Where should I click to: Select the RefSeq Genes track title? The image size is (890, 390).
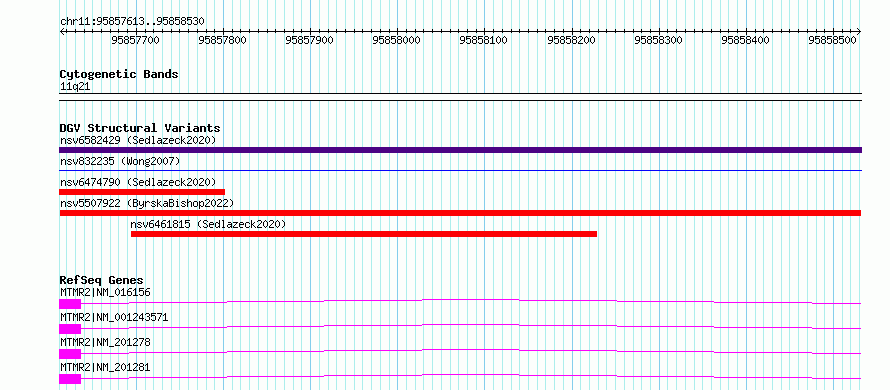tap(101, 280)
